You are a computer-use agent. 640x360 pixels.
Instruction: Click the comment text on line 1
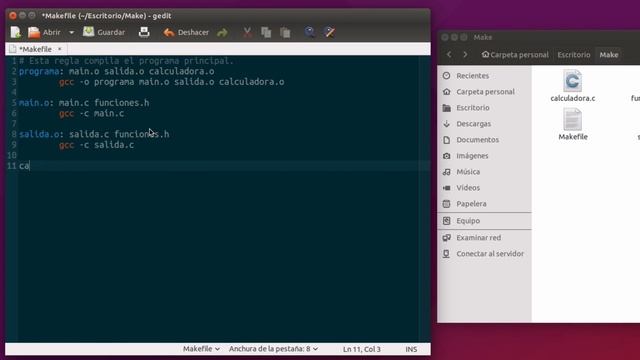click(126, 61)
